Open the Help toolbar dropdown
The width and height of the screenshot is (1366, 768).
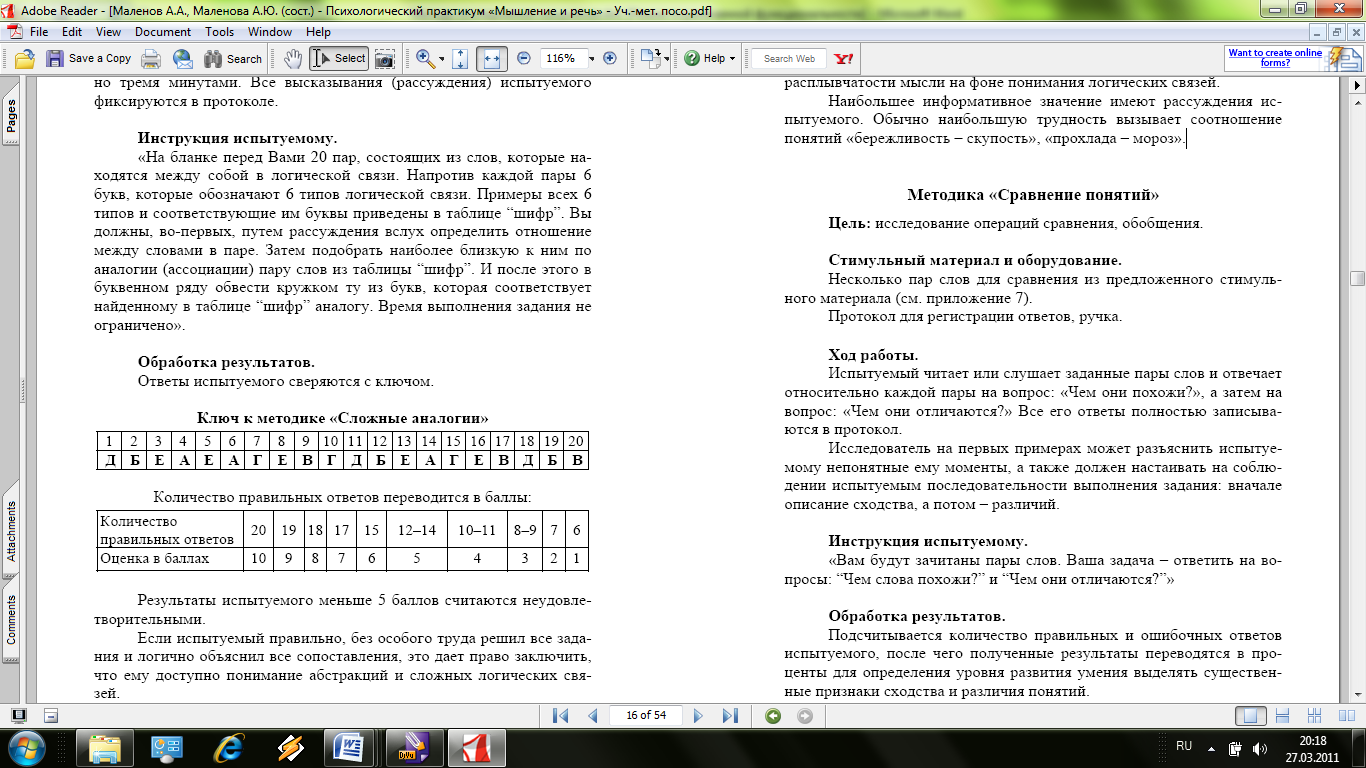coord(711,59)
